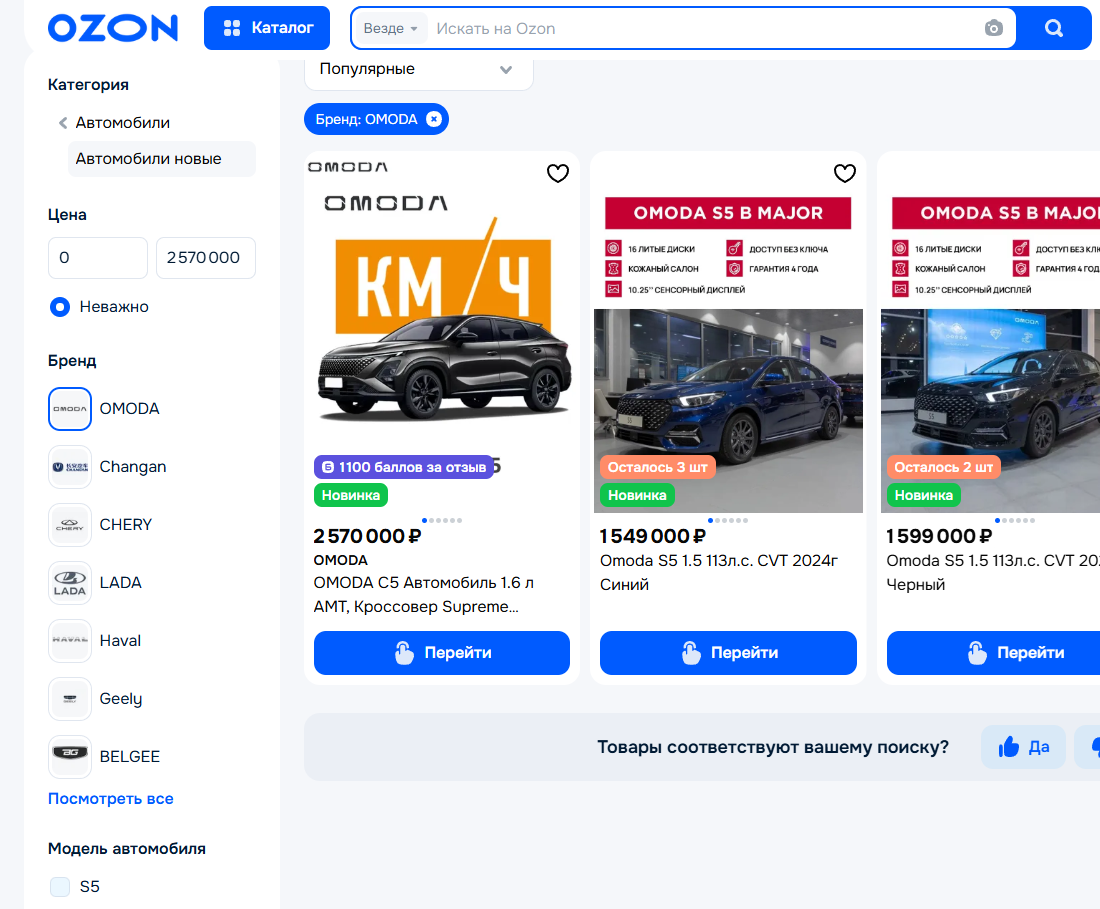Add blue Omoda S5 to favorites heart
This screenshot has width=1100, height=909.
pos(845,173)
